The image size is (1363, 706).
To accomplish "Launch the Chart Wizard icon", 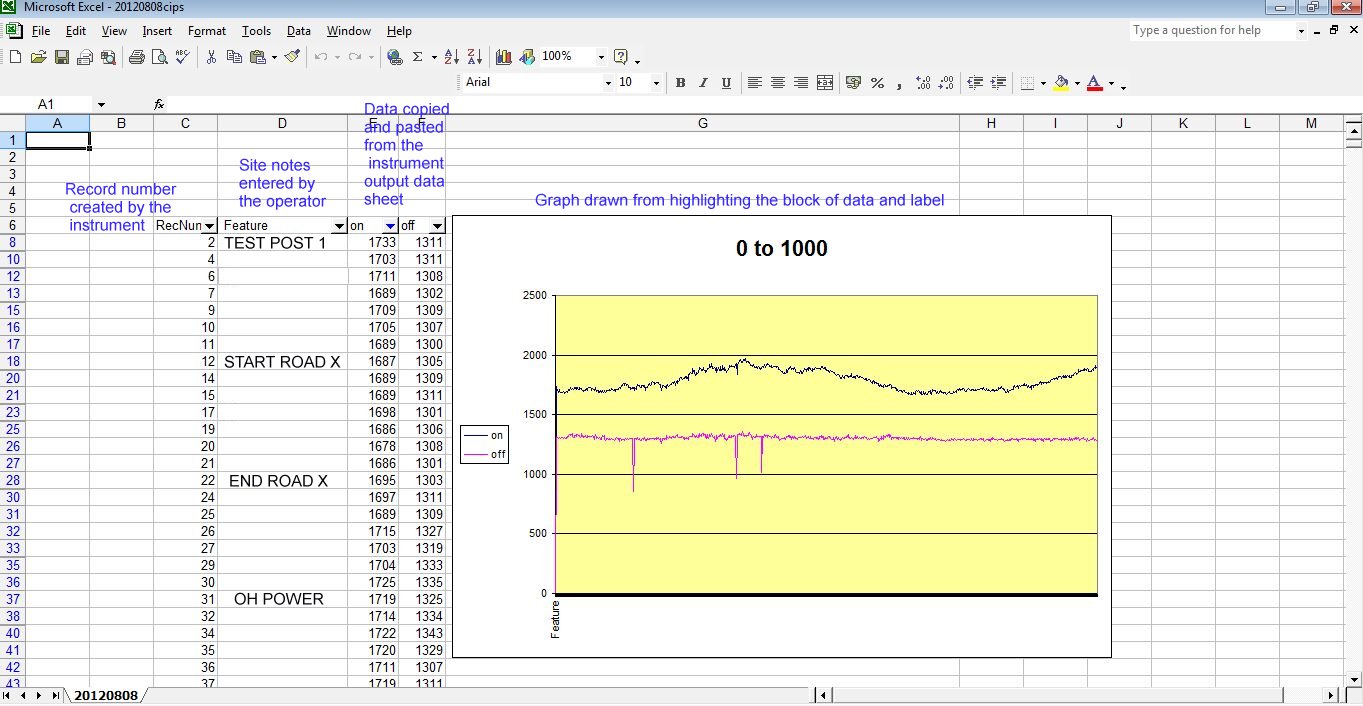I will pyautogui.click(x=503, y=57).
